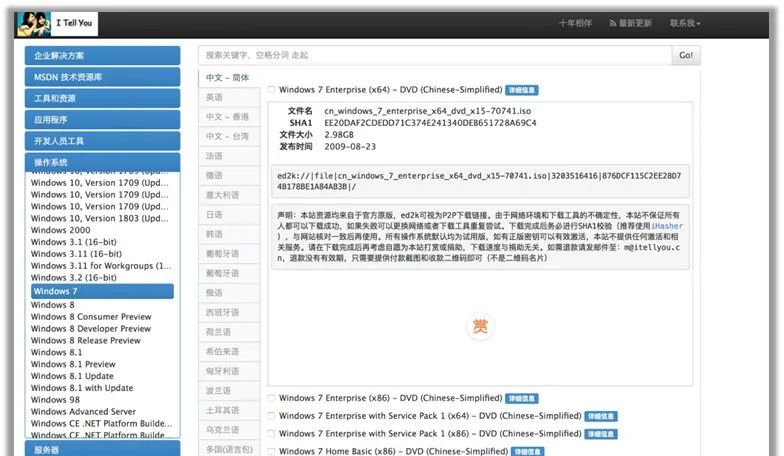This screenshot has width=784, height=456.
Task: Select Windows 3.1 (16-bit) entry
Action: point(74,242)
